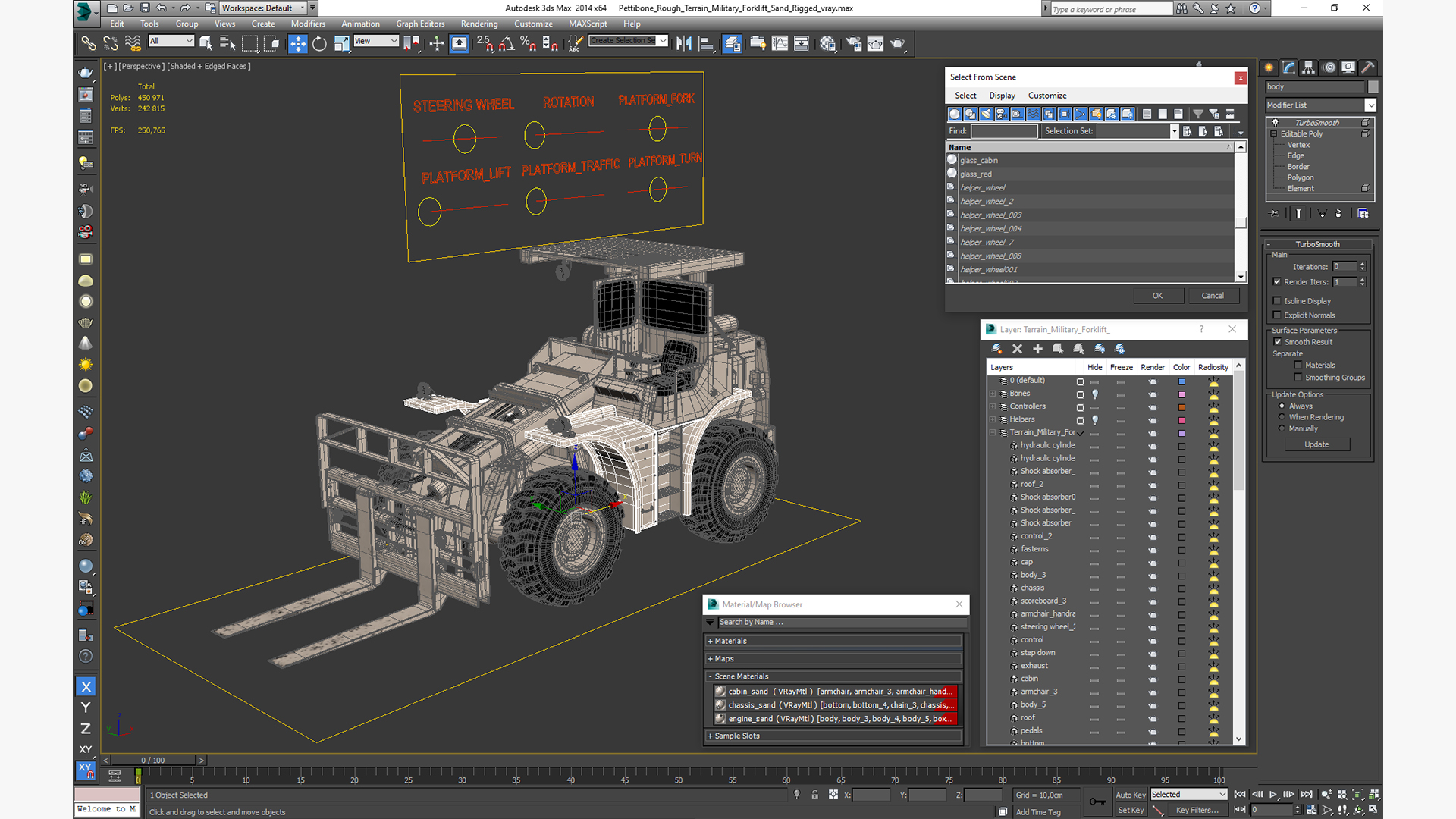Enable the Isoline Display checkbox
Viewport: 1456px width, 819px height.
click(1277, 301)
